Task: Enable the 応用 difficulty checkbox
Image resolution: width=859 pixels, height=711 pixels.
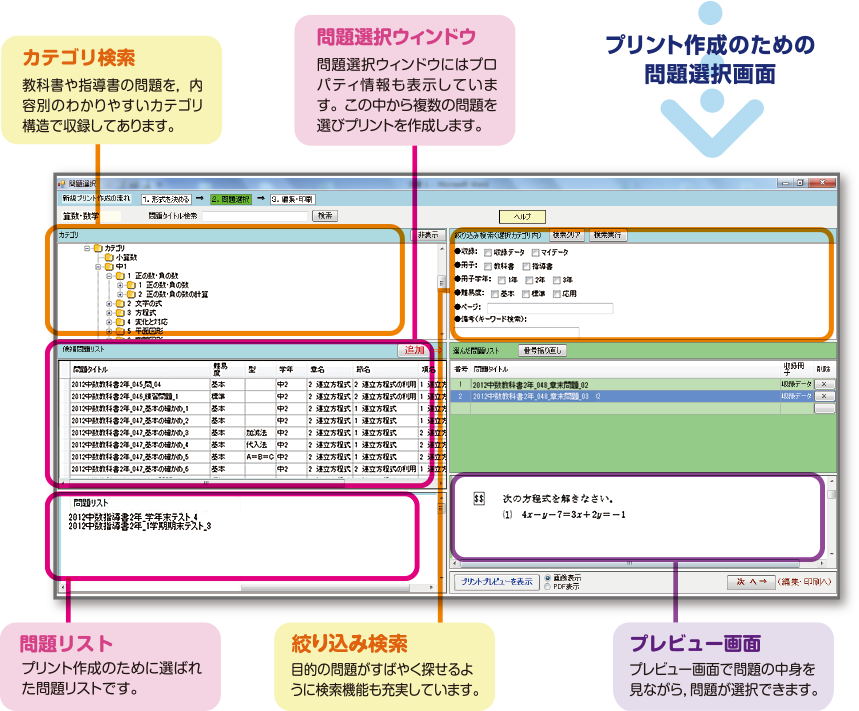Action: tap(555, 294)
